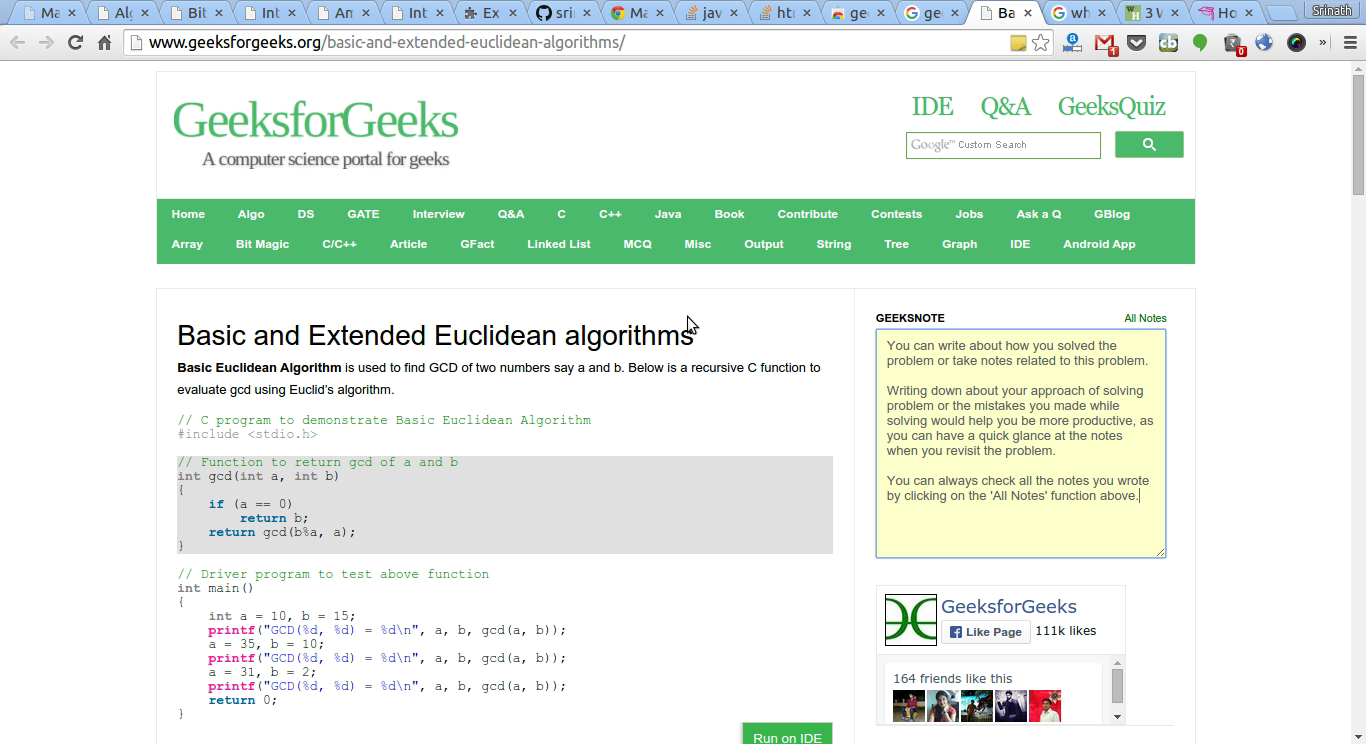The image size is (1366, 744).
Task: Click the green speech bubble extension icon
Action: coord(1200,43)
